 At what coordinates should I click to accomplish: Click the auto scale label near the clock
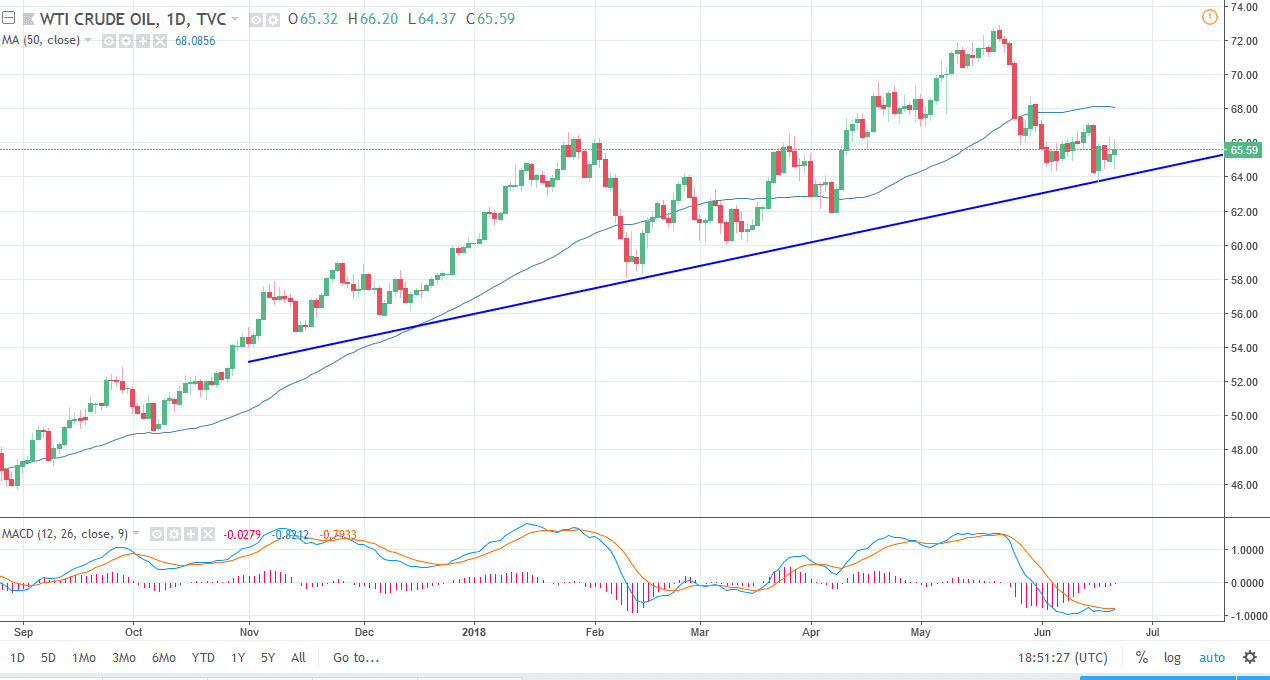[1212, 657]
